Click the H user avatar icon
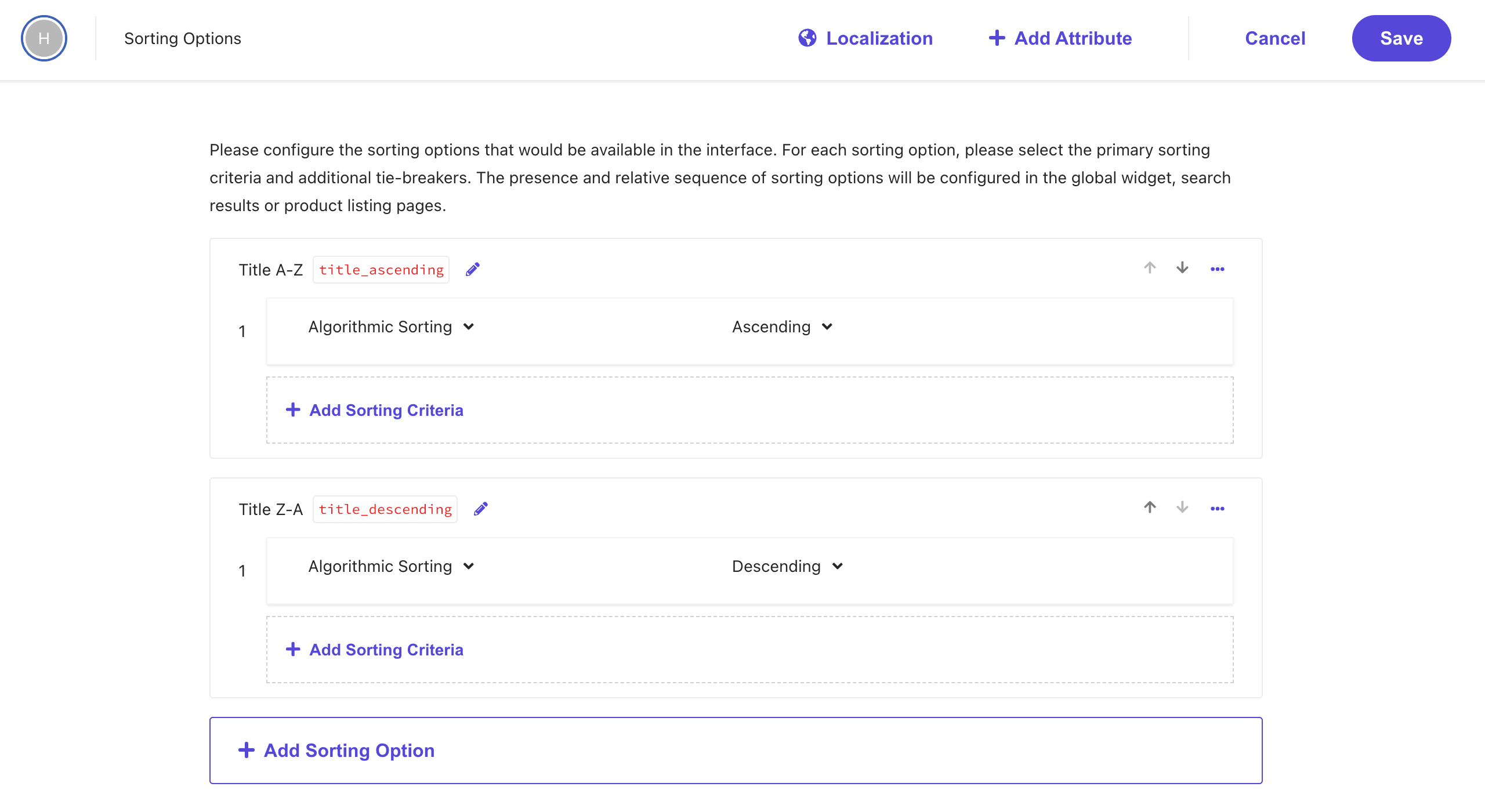 click(44, 38)
